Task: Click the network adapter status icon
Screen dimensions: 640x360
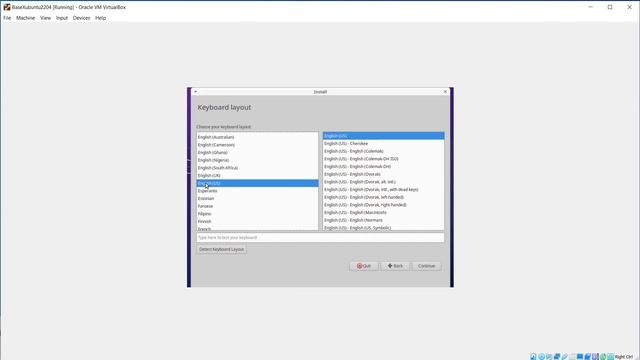Action: tap(557, 356)
